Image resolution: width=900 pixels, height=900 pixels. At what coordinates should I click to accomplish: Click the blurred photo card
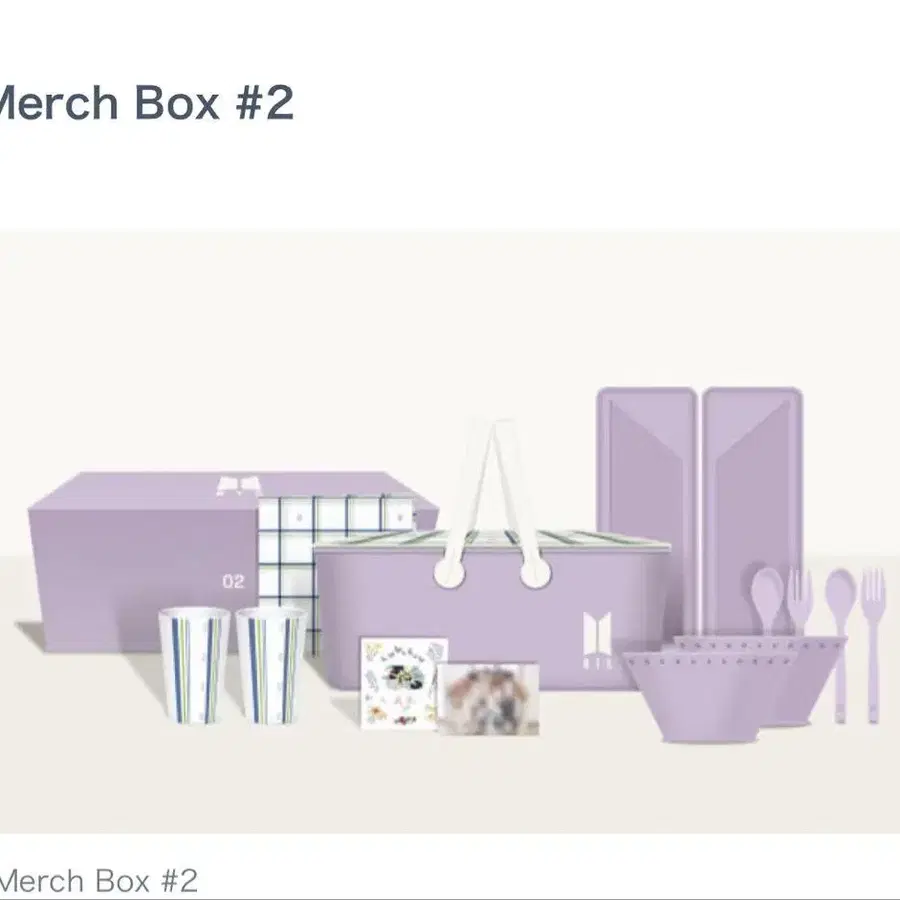[x=488, y=699]
